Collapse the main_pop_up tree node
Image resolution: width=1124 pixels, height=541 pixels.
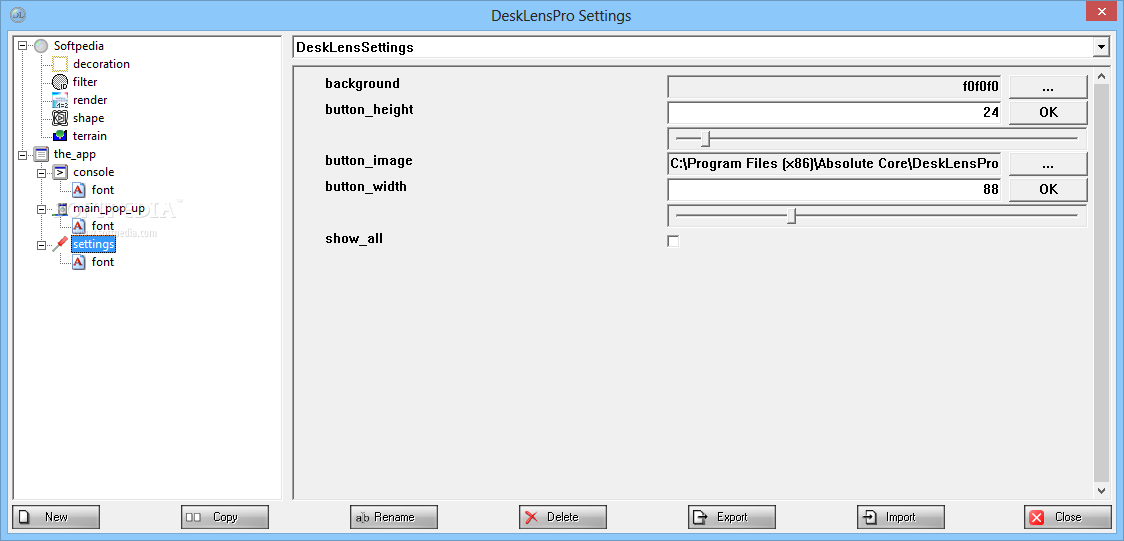(42, 208)
